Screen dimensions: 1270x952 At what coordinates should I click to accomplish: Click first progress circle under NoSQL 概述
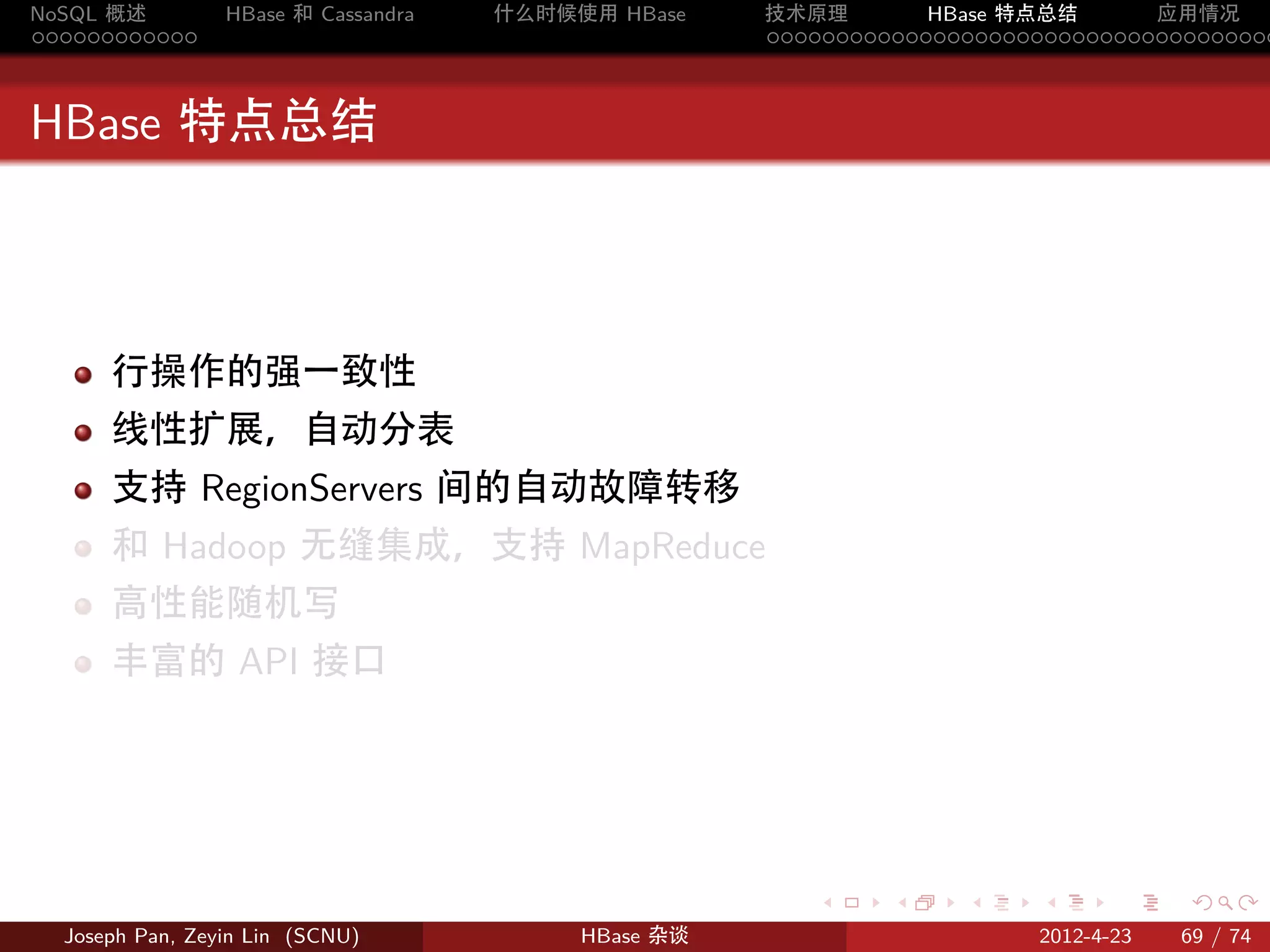click(x=38, y=38)
